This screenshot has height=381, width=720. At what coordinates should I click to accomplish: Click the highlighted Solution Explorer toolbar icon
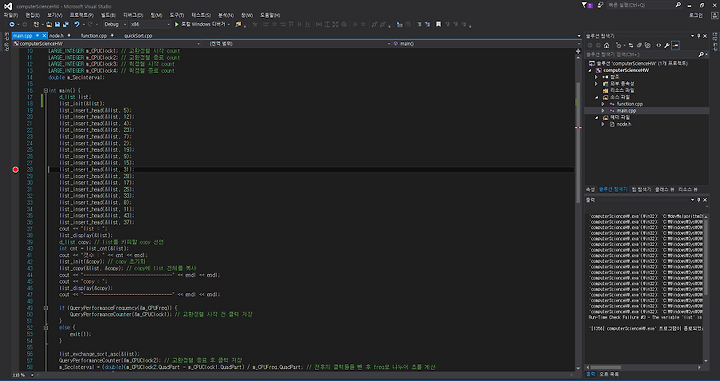[675, 45]
